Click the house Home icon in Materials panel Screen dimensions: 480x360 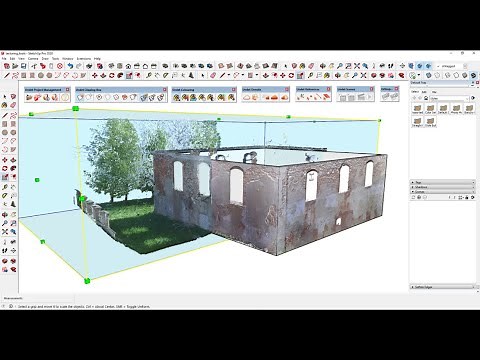coord(426,98)
